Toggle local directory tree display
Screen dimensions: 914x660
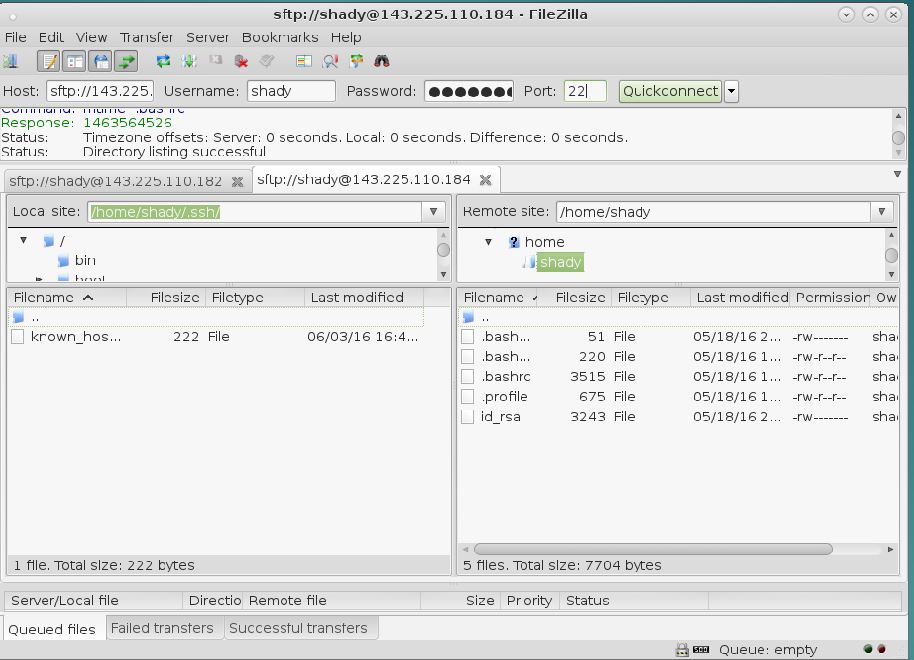pos(75,61)
